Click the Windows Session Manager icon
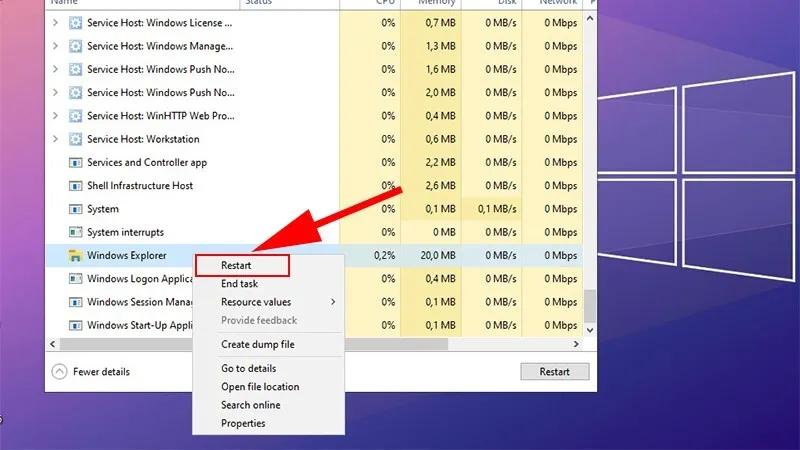Viewport: 800px width, 450px height. pos(76,302)
